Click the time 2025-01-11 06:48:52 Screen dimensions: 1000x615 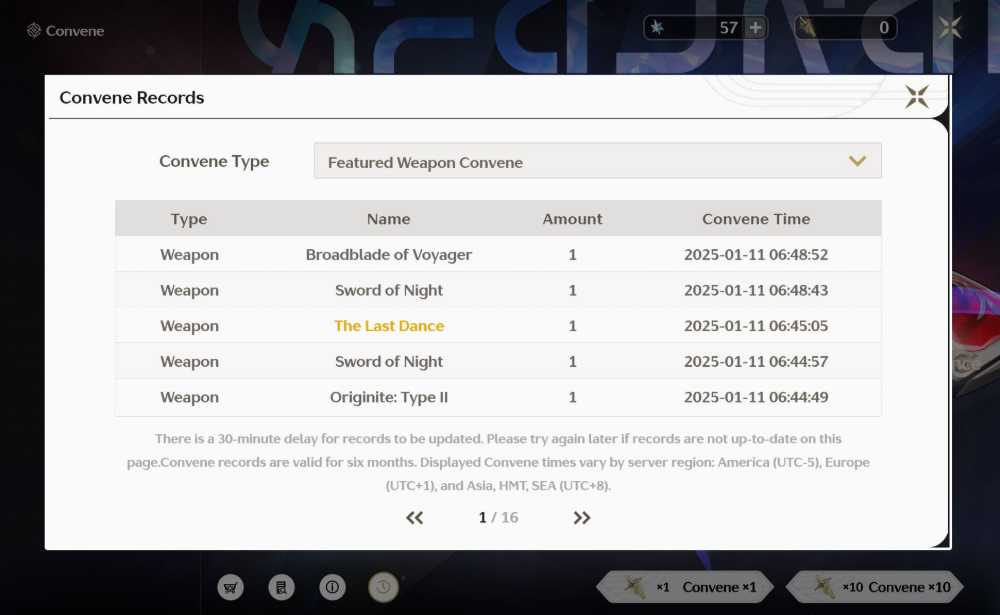coord(756,255)
